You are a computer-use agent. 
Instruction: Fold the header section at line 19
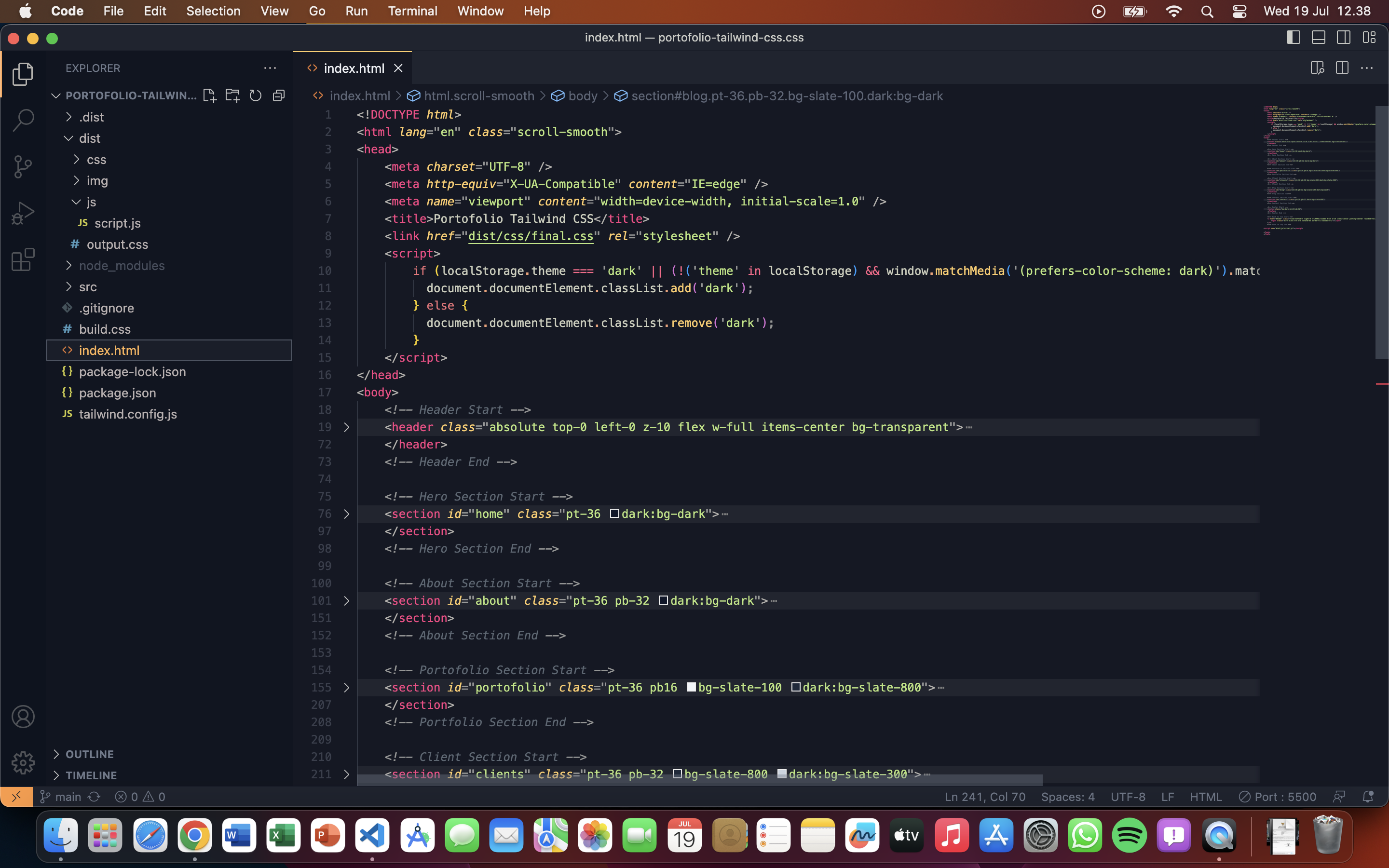346,427
